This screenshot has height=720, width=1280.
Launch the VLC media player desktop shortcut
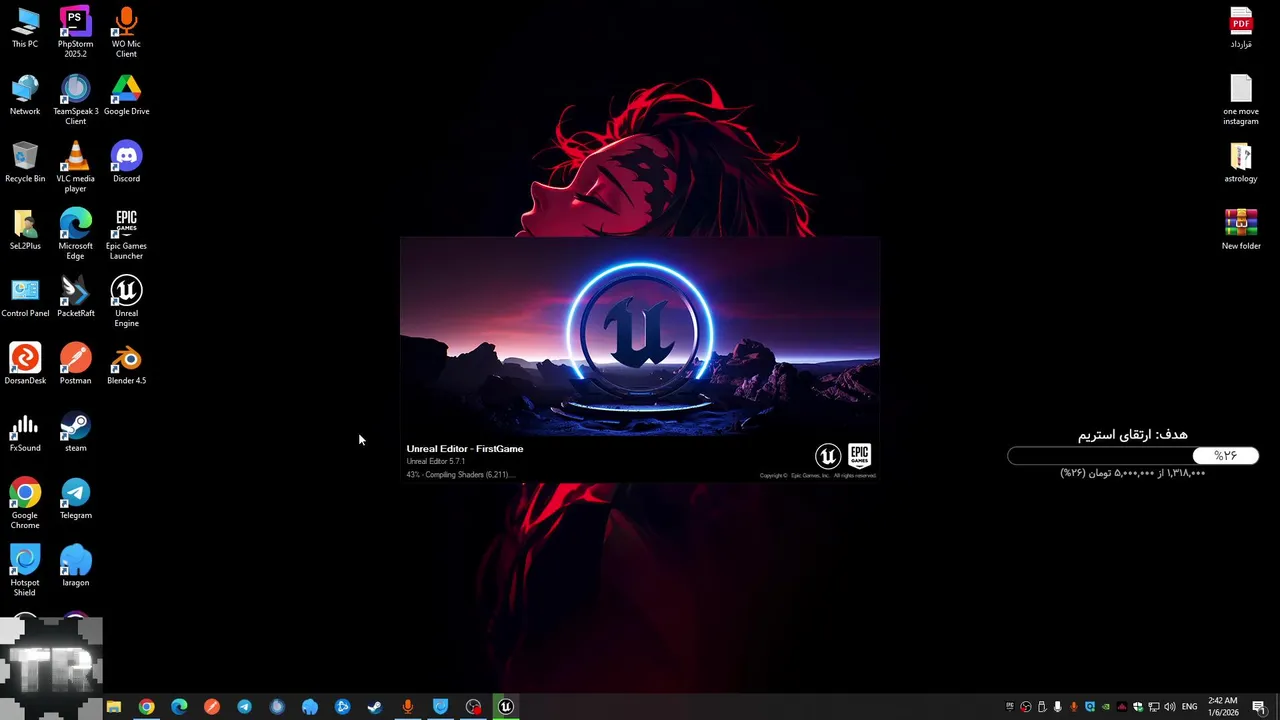pyautogui.click(x=75, y=167)
